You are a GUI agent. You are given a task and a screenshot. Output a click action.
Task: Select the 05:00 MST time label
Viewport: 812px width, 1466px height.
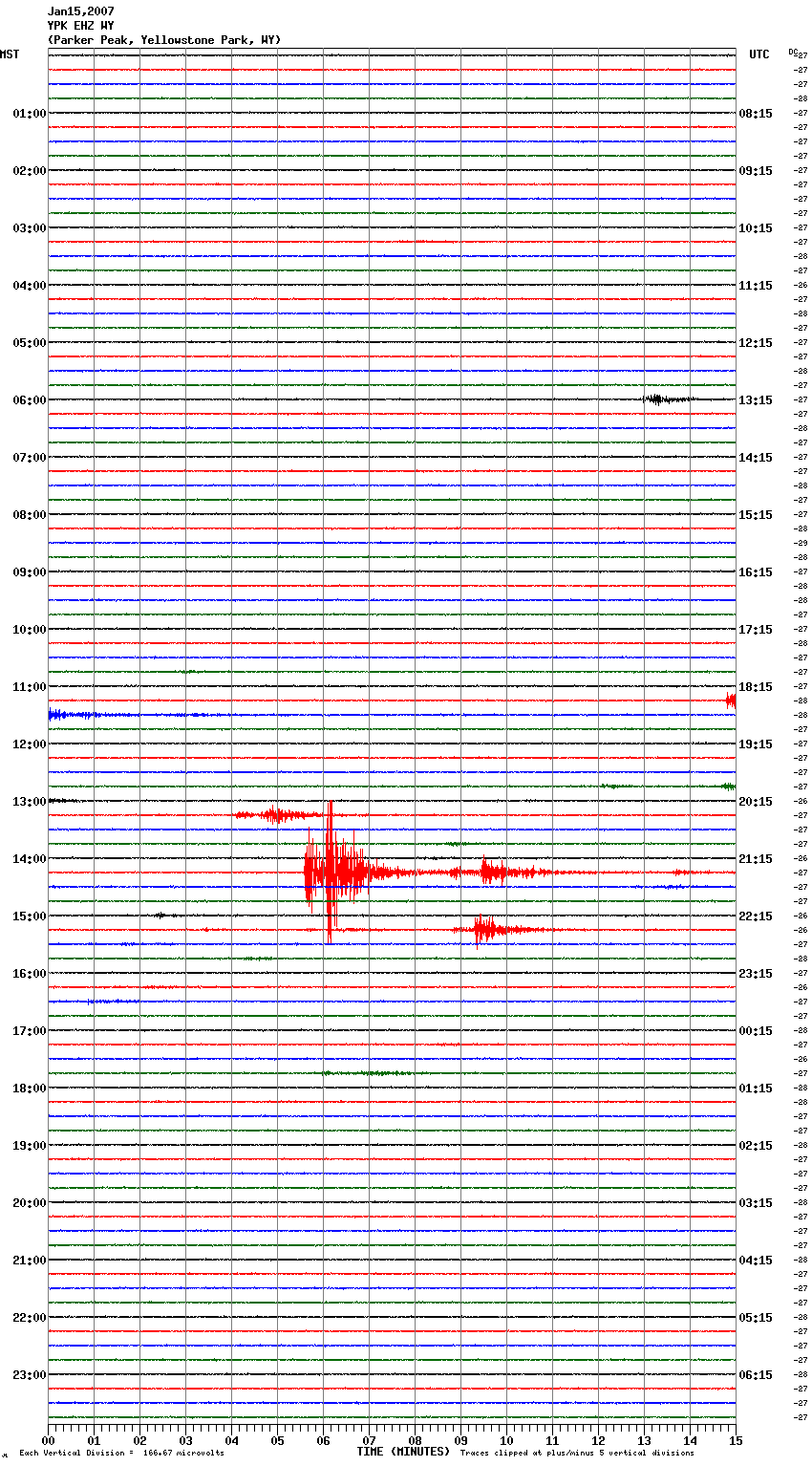coord(30,343)
